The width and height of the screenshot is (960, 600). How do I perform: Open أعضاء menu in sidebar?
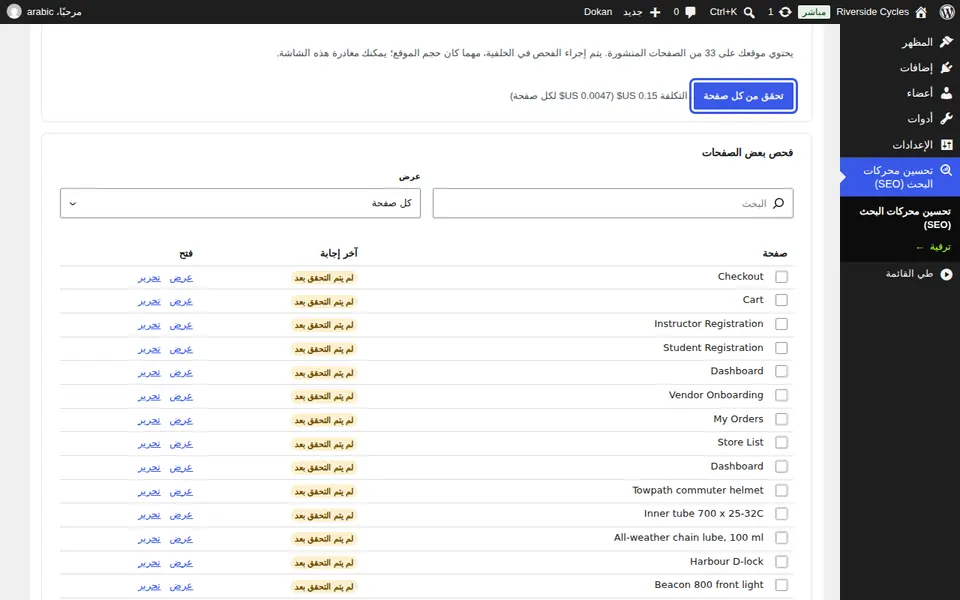(x=900, y=93)
